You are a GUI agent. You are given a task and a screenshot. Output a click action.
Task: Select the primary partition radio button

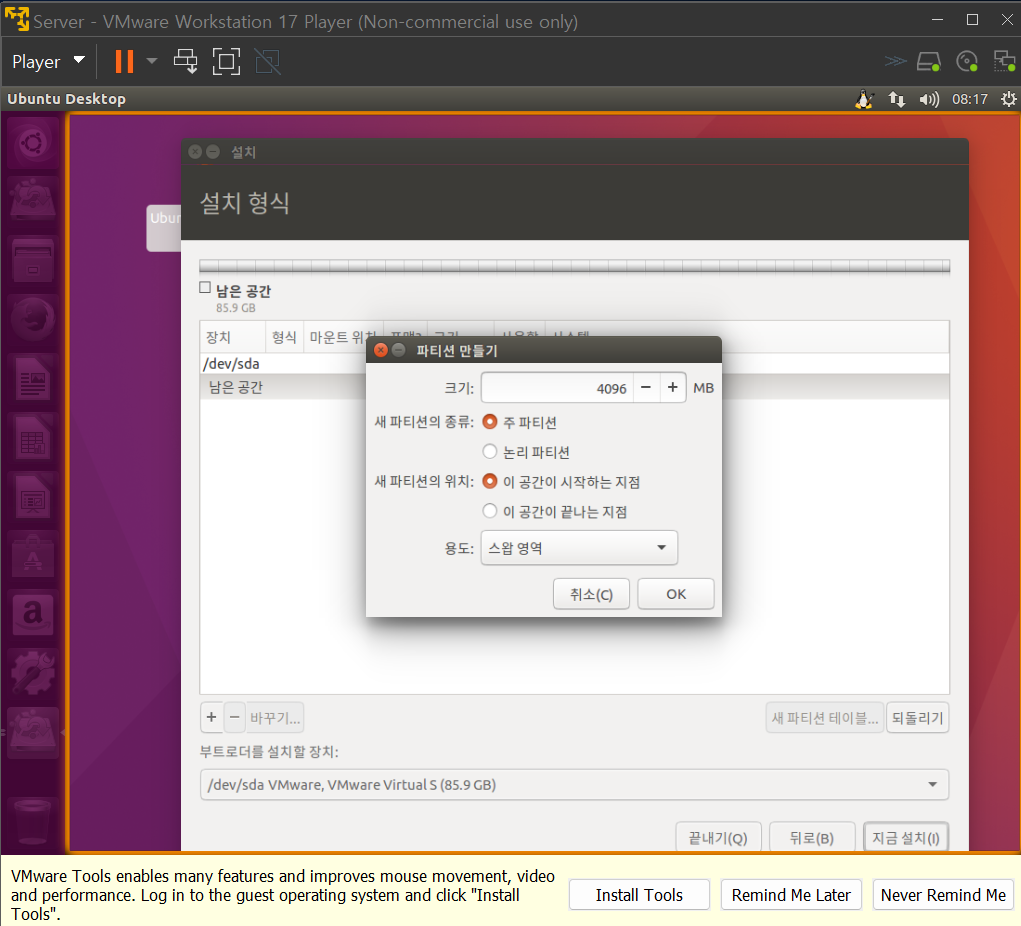490,422
